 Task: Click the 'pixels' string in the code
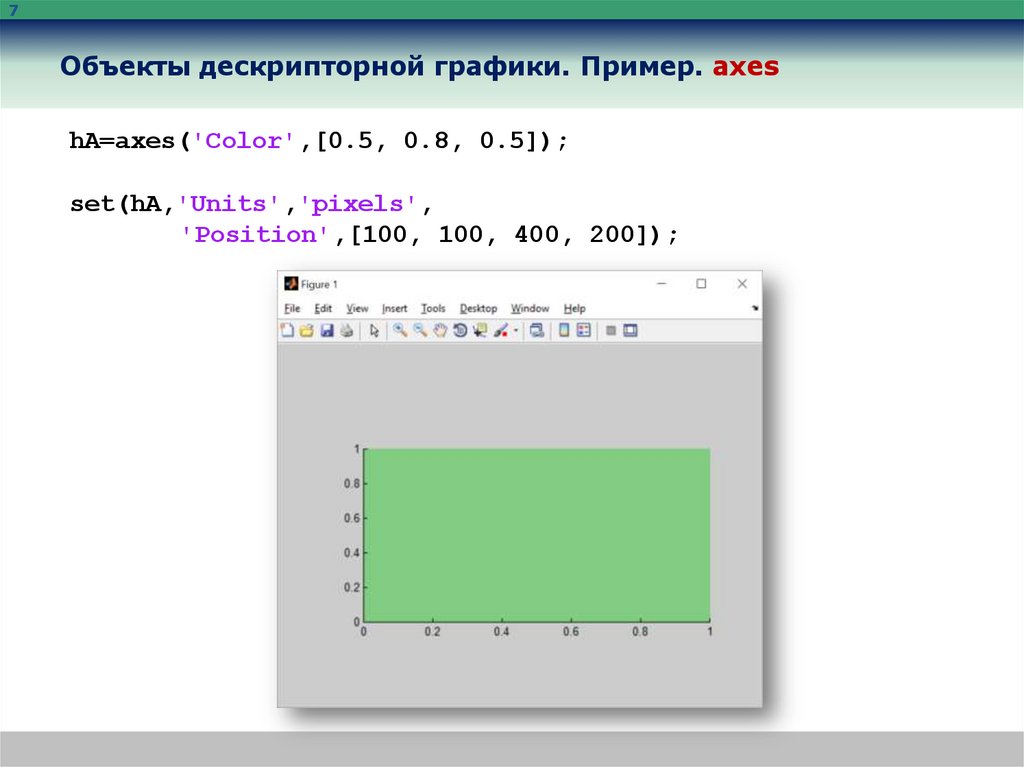tap(357, 204)
